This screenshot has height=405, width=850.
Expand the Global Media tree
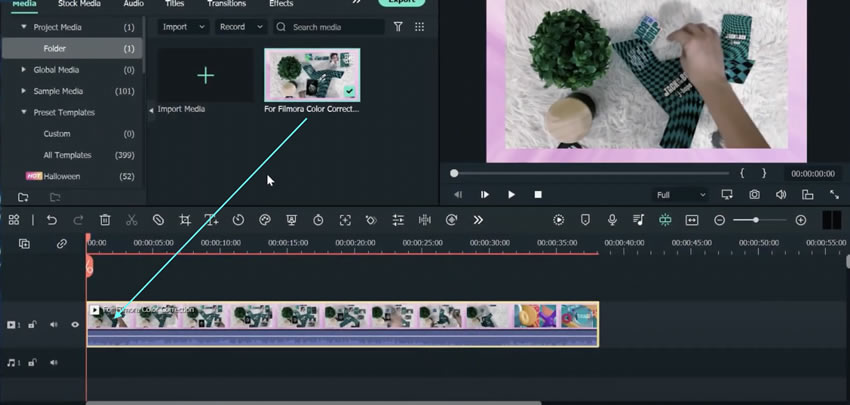pos(23,69)
